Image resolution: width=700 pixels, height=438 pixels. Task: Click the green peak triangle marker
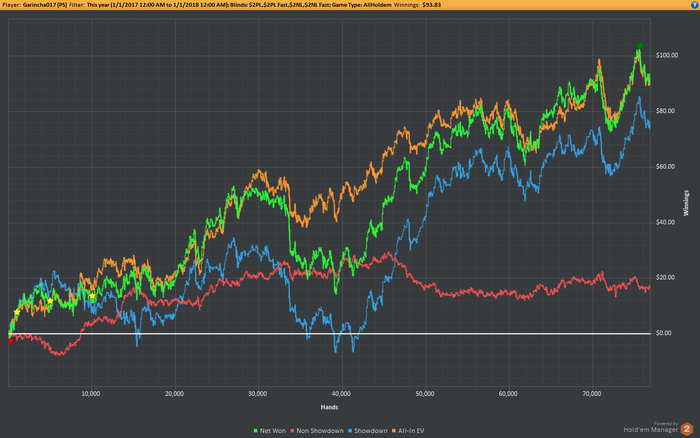coord(640,46)
